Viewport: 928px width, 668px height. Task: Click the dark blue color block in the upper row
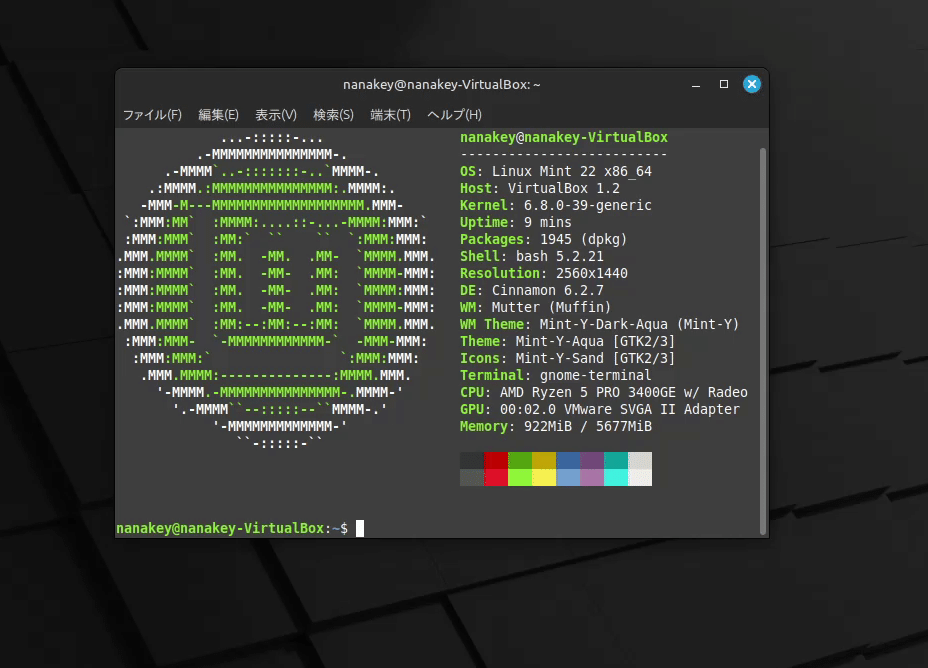[568, 460]
